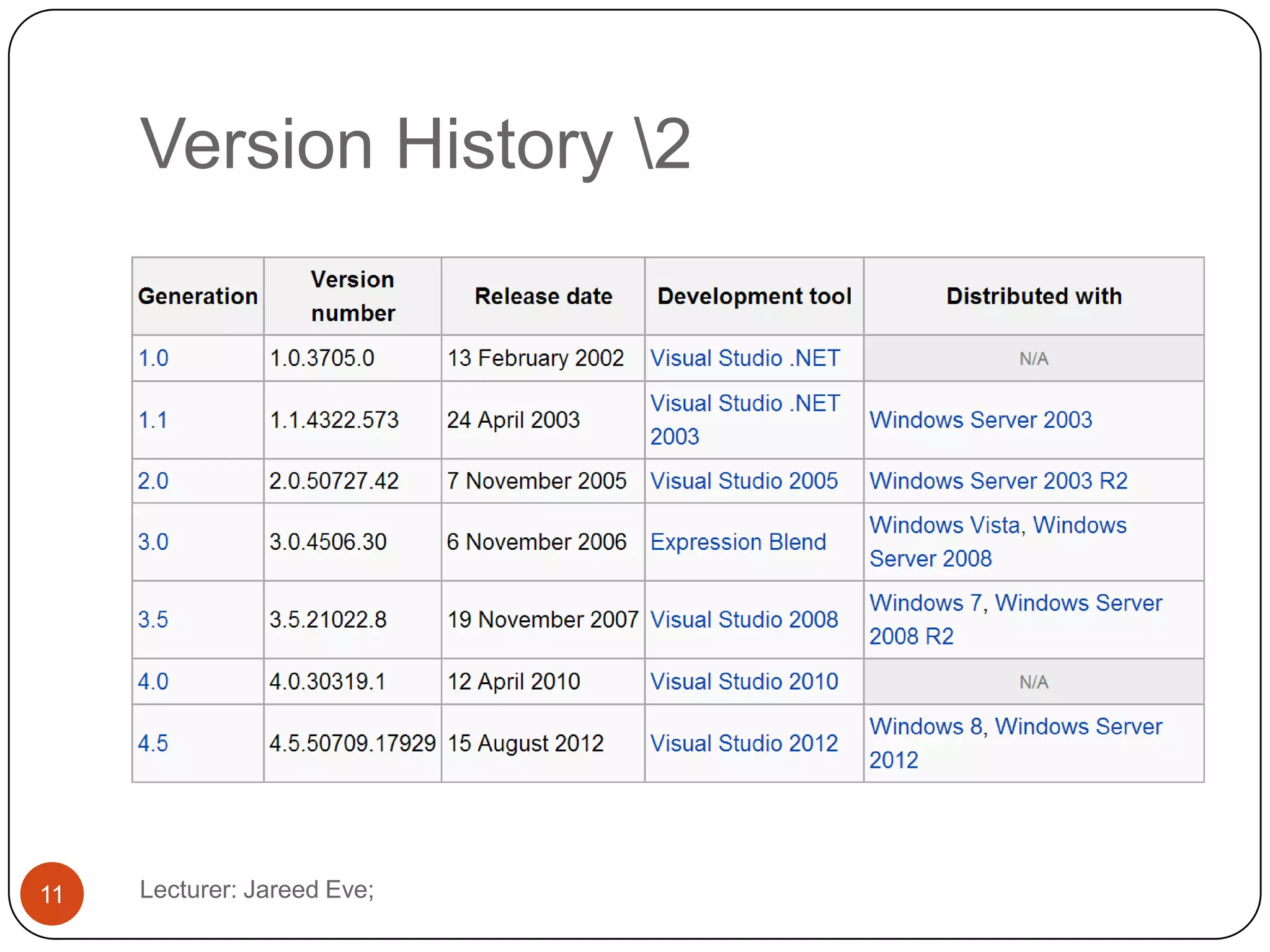1270x952 pixels.
Task: Open the 3.5 generation link
Action: [153, 620]
